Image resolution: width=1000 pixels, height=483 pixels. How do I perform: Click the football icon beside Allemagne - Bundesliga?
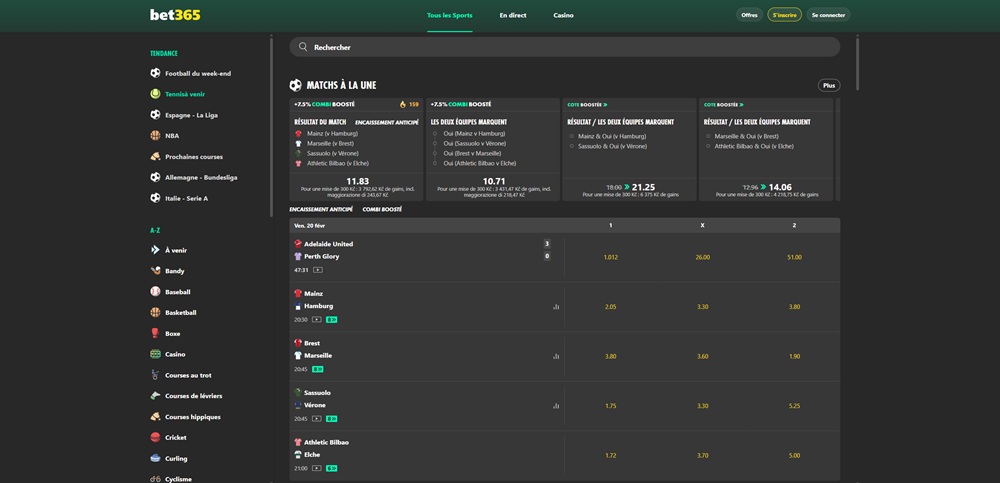pos(155,177)
